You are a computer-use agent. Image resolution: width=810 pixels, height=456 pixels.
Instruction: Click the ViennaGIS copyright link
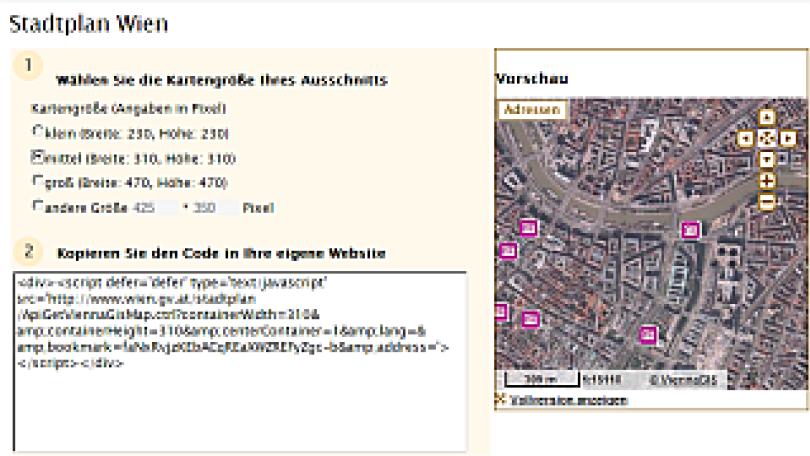683,380
